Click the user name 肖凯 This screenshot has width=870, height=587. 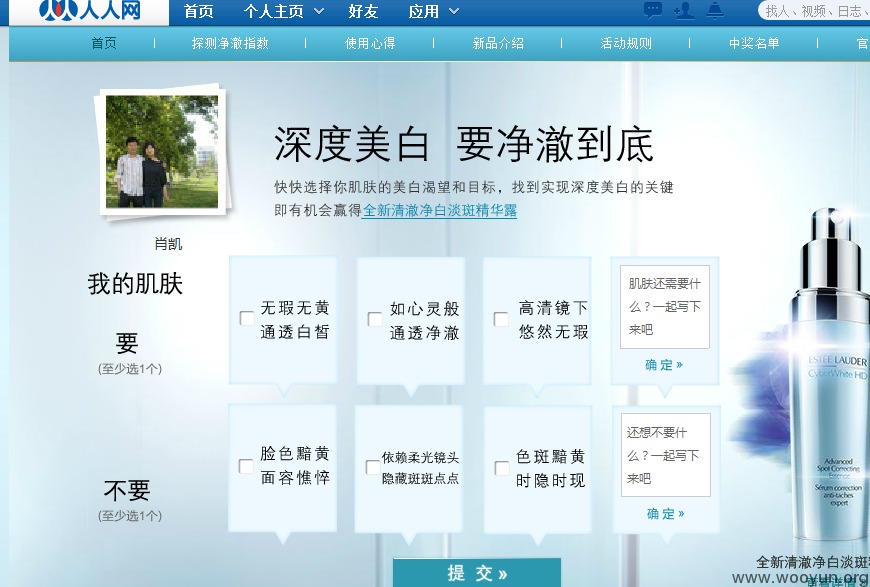tap(168, 244)
